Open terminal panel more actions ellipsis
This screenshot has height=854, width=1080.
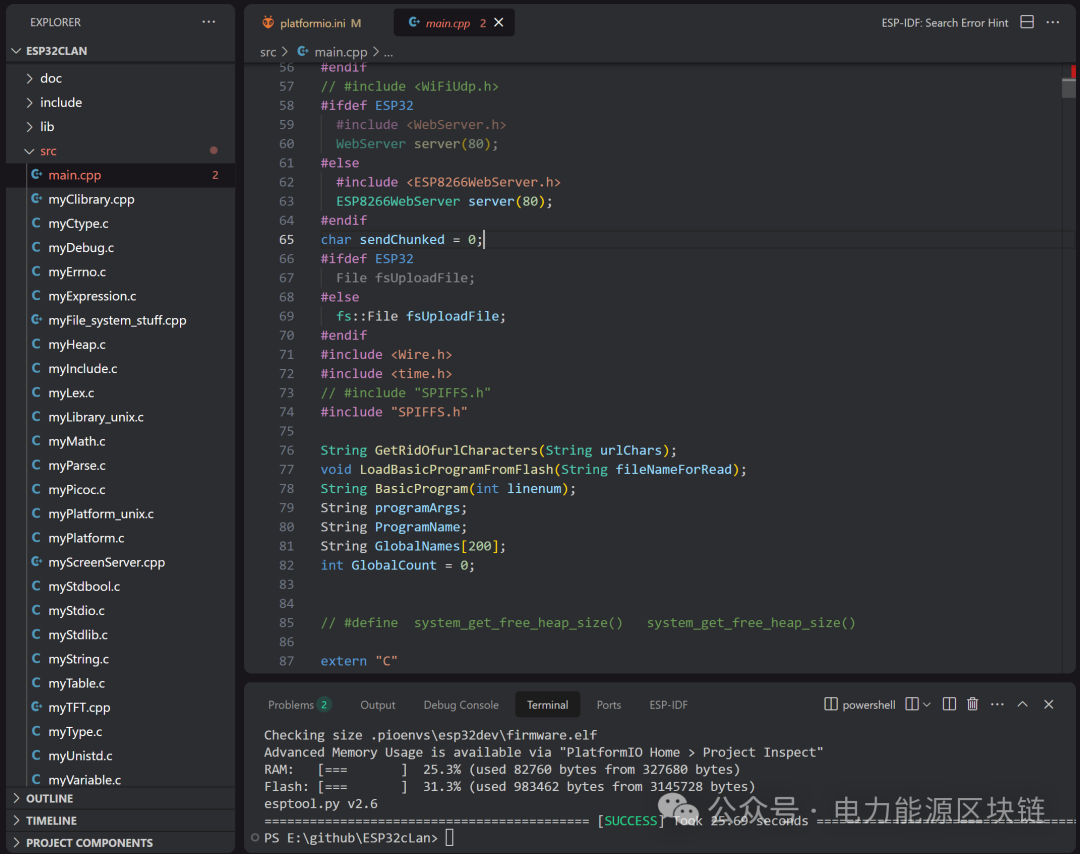pos(997,704)
